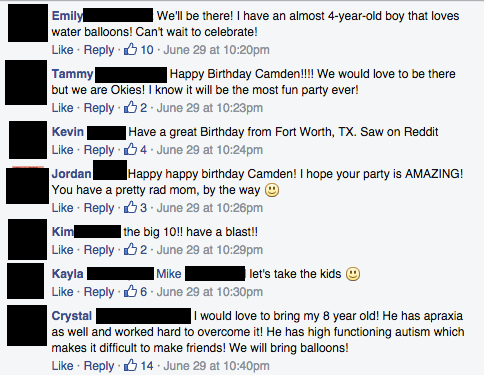Viewport: 484px width, 375px height.
Task: Open June 29 at 10:40pm timestamp
Action: pos(216,366)
